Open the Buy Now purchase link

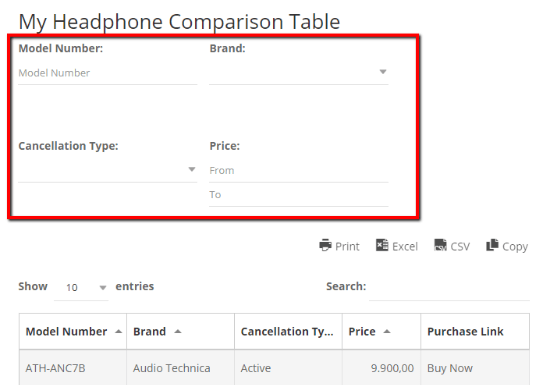click(x=450, y=368)
